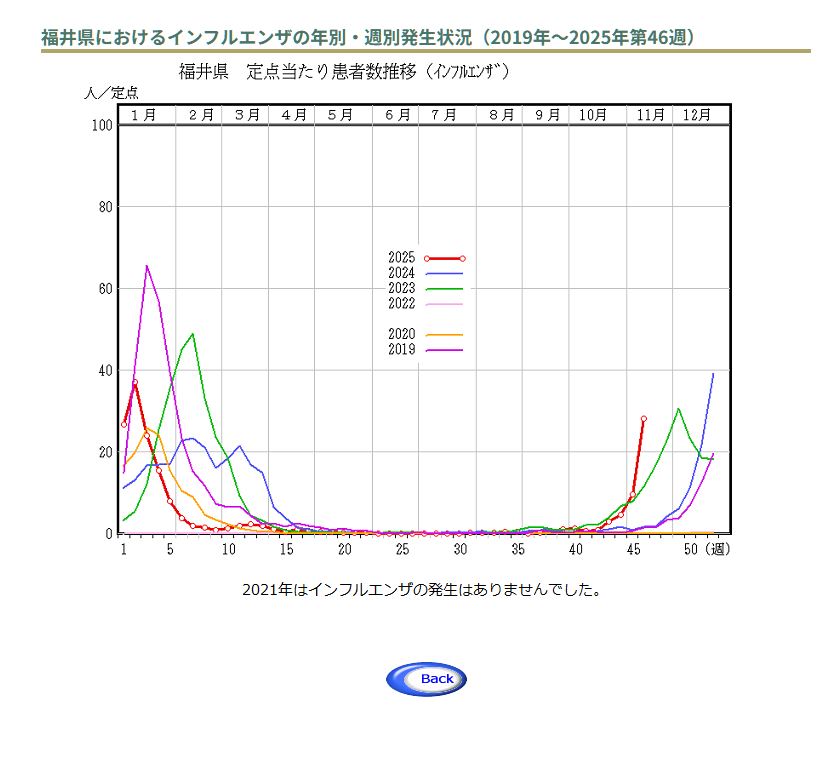
Task: Click the 100 label on the vertical axis
Action: pyautogui.click(x=100, y=126)
